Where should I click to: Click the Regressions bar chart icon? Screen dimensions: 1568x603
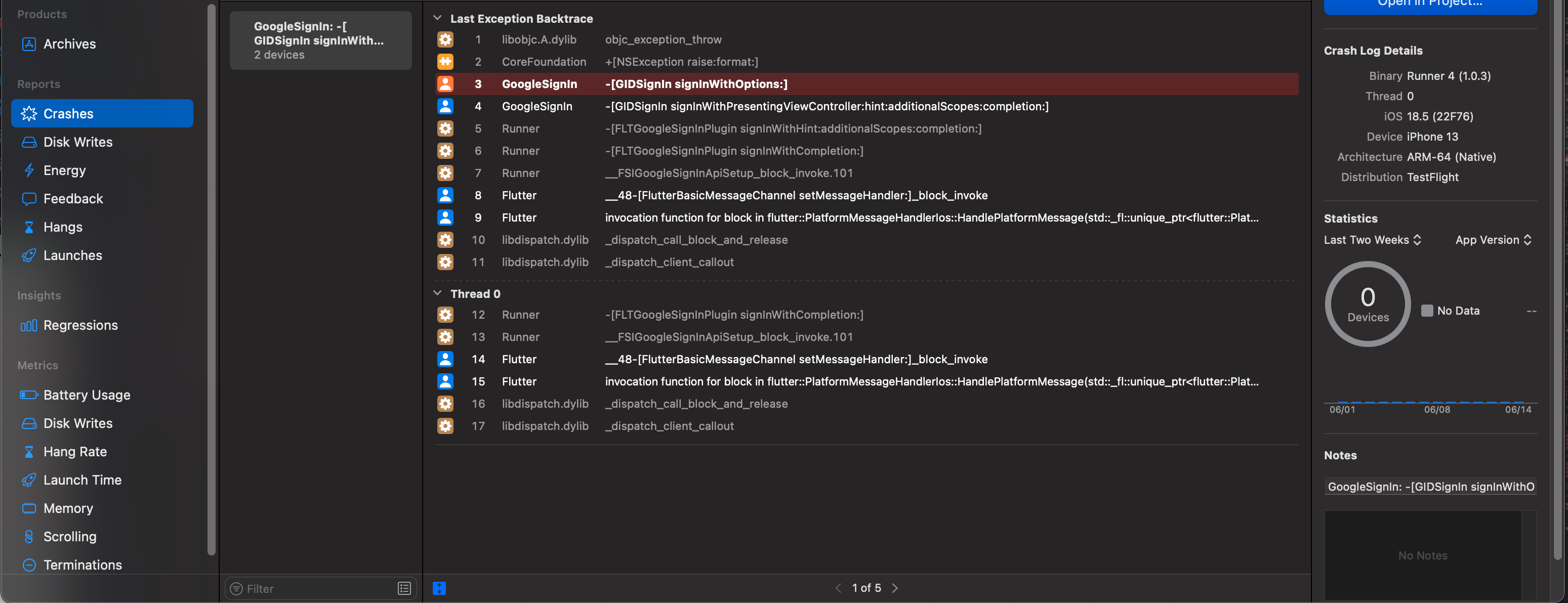click(x=29, y=326)
